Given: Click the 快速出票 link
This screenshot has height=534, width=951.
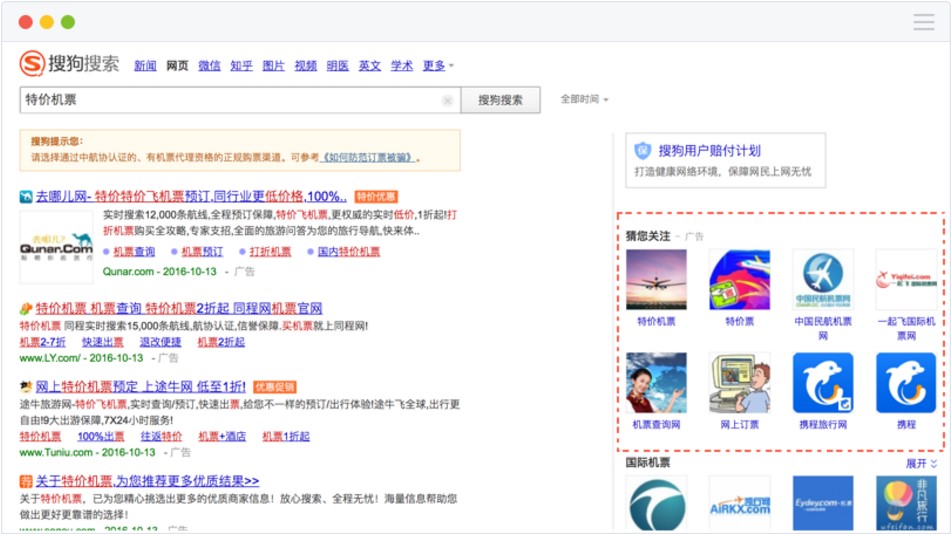Looking at the screenshot, I should [102, 342].
